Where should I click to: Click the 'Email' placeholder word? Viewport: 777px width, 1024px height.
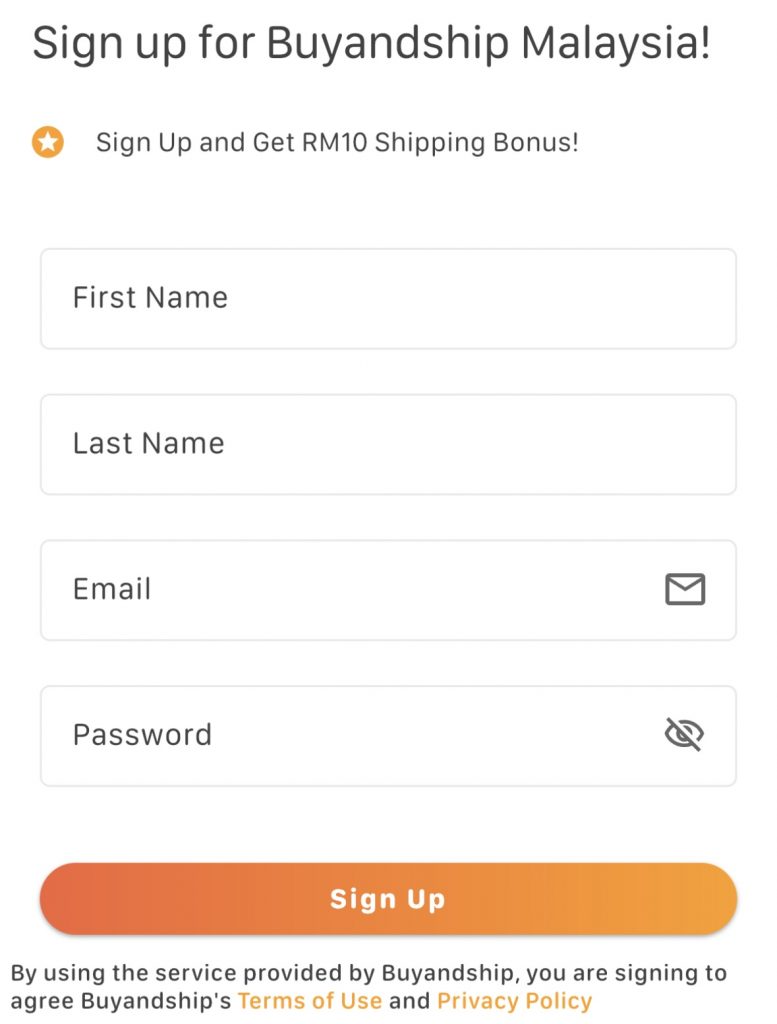pos(112,589)
